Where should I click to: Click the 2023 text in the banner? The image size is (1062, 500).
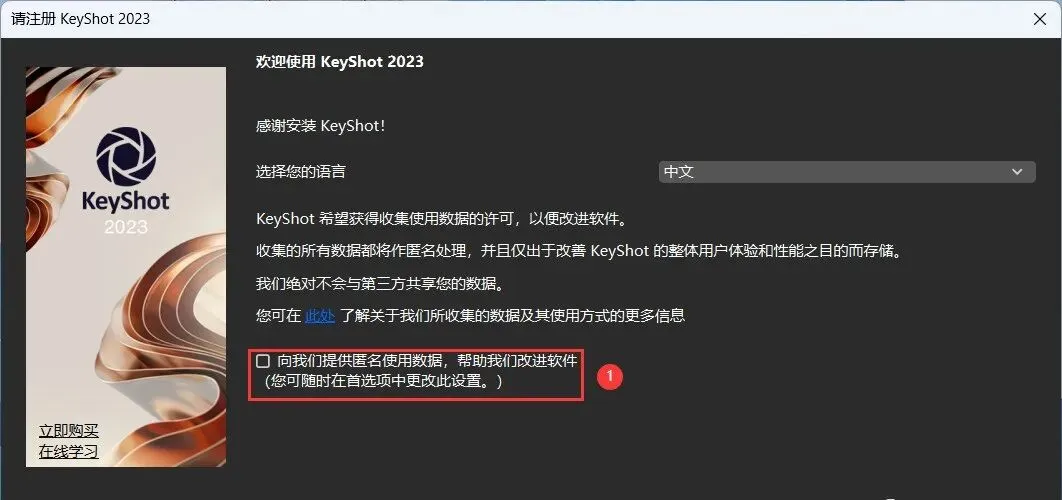[126, 227]
